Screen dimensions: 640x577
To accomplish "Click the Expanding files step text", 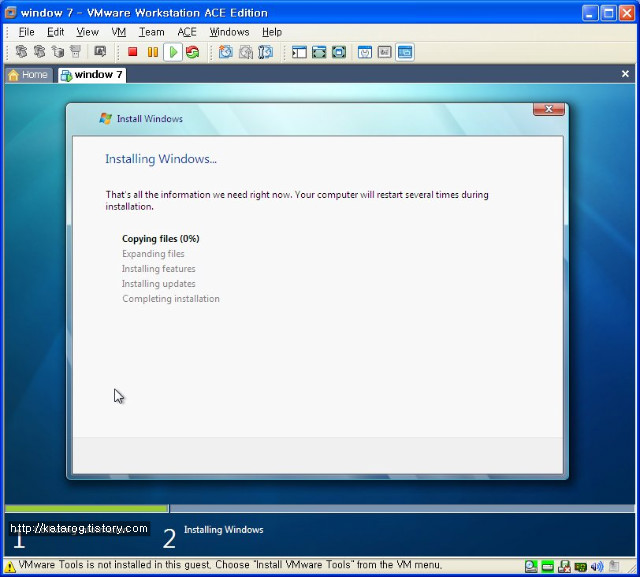I will pyautogui.click(x=153, y=254).
